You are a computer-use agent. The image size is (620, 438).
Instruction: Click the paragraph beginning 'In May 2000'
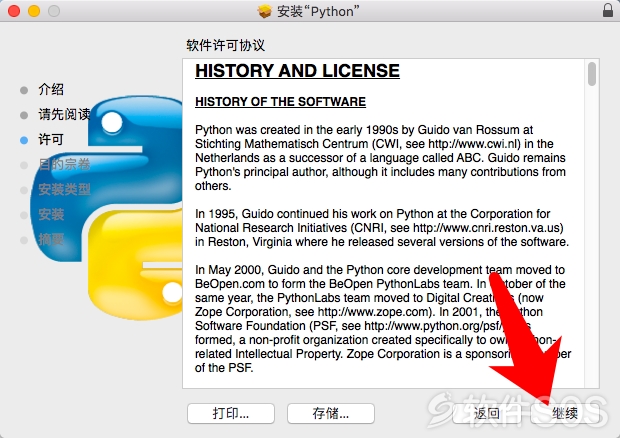click(x=383, y=319)
